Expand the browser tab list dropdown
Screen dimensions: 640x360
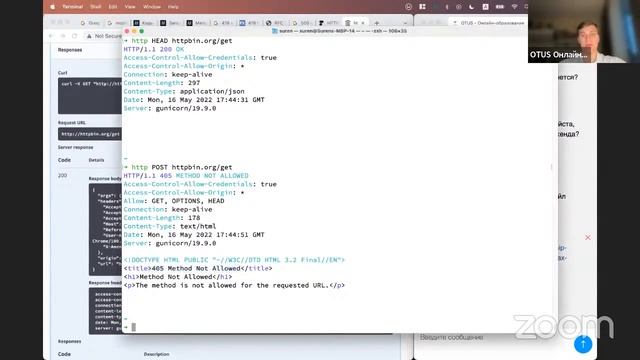click(405, 23)
